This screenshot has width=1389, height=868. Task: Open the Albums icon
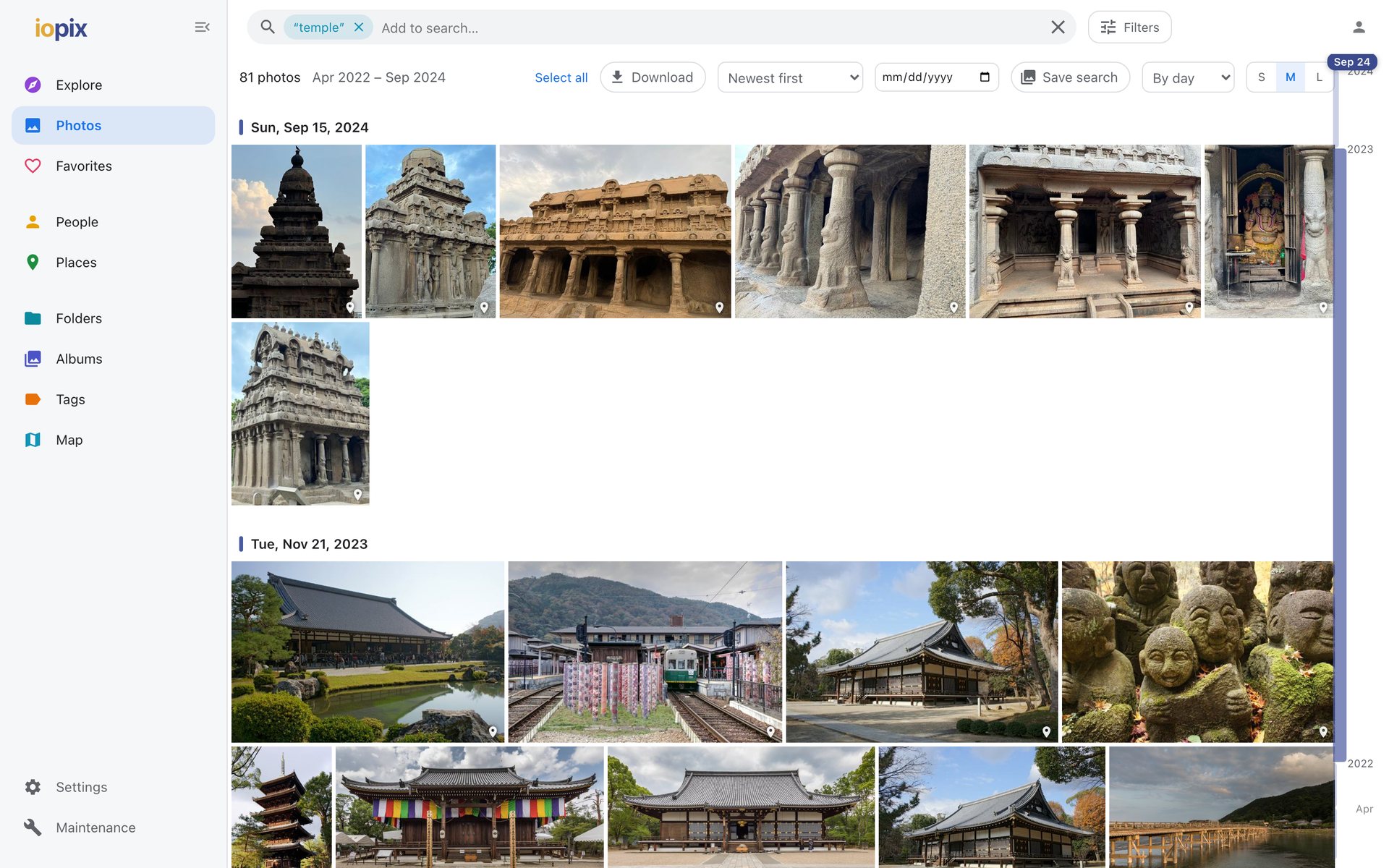click(33, 359)
